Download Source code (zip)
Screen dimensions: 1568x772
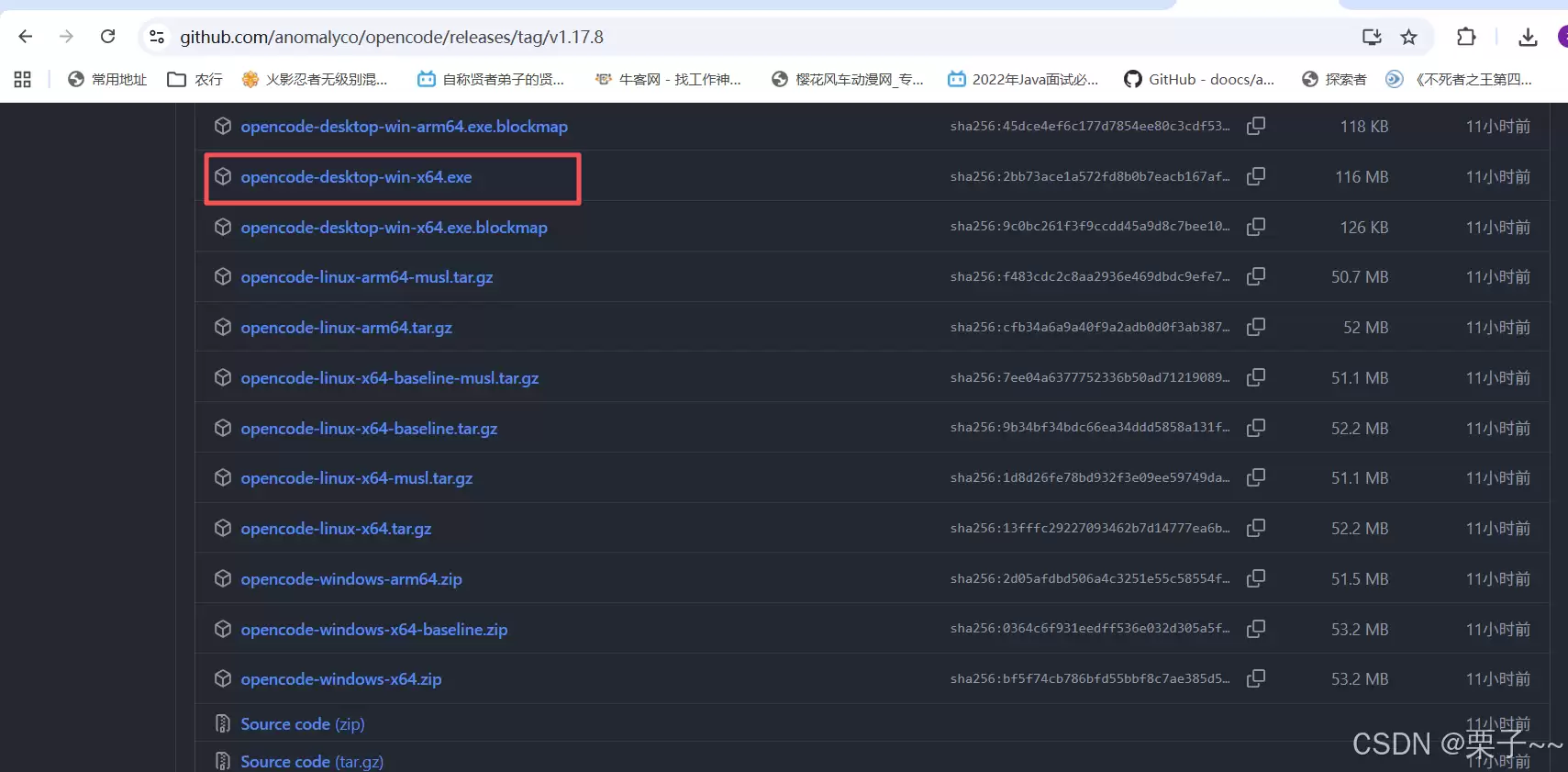tap(303, 724)
